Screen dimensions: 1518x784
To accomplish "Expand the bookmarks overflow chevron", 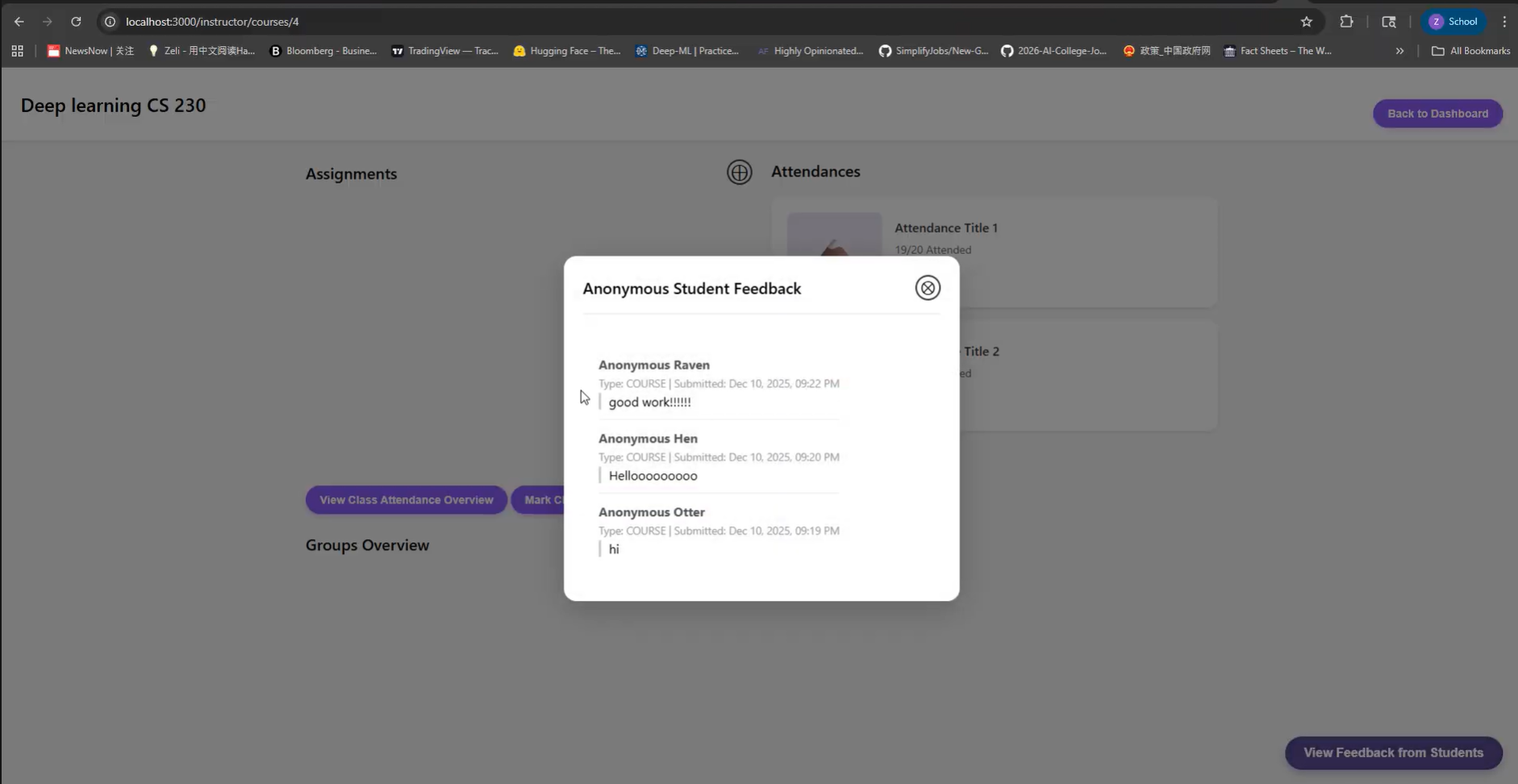I will (x=1399, y=51).
